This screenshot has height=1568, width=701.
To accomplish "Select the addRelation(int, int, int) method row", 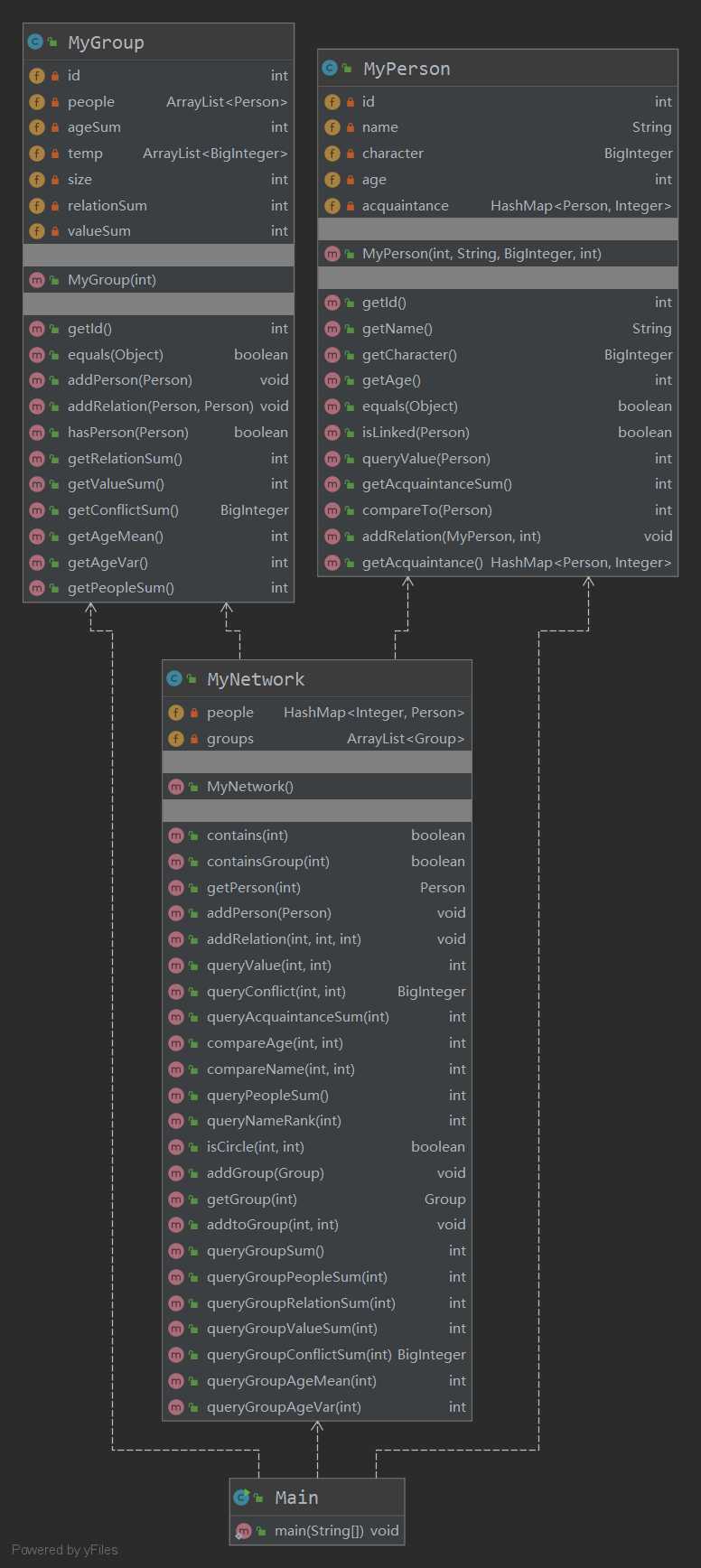I will pos(317,939).
